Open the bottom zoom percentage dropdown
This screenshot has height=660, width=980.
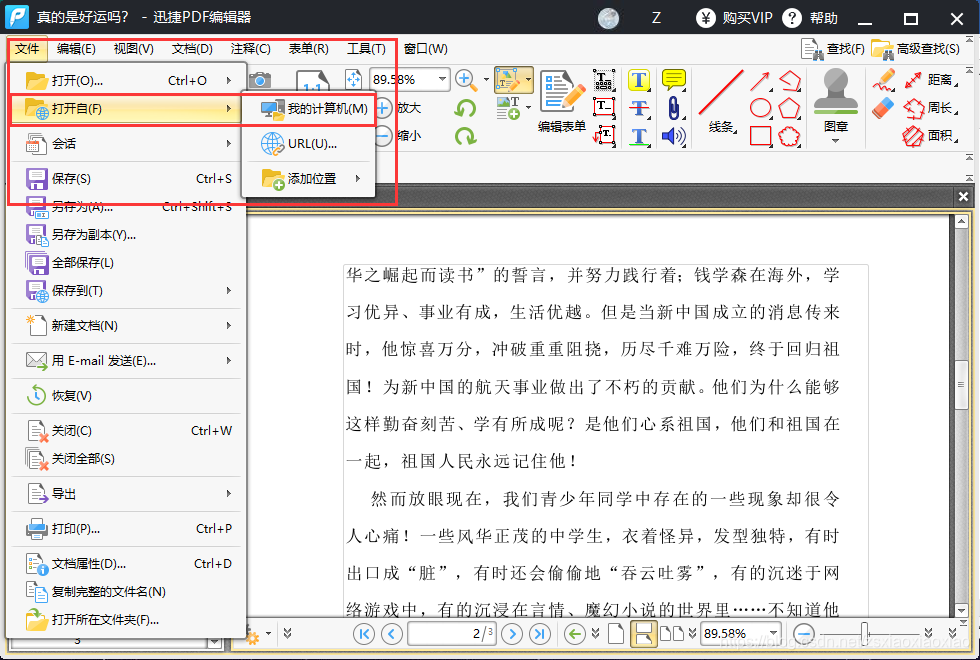[x=773, y=633]
